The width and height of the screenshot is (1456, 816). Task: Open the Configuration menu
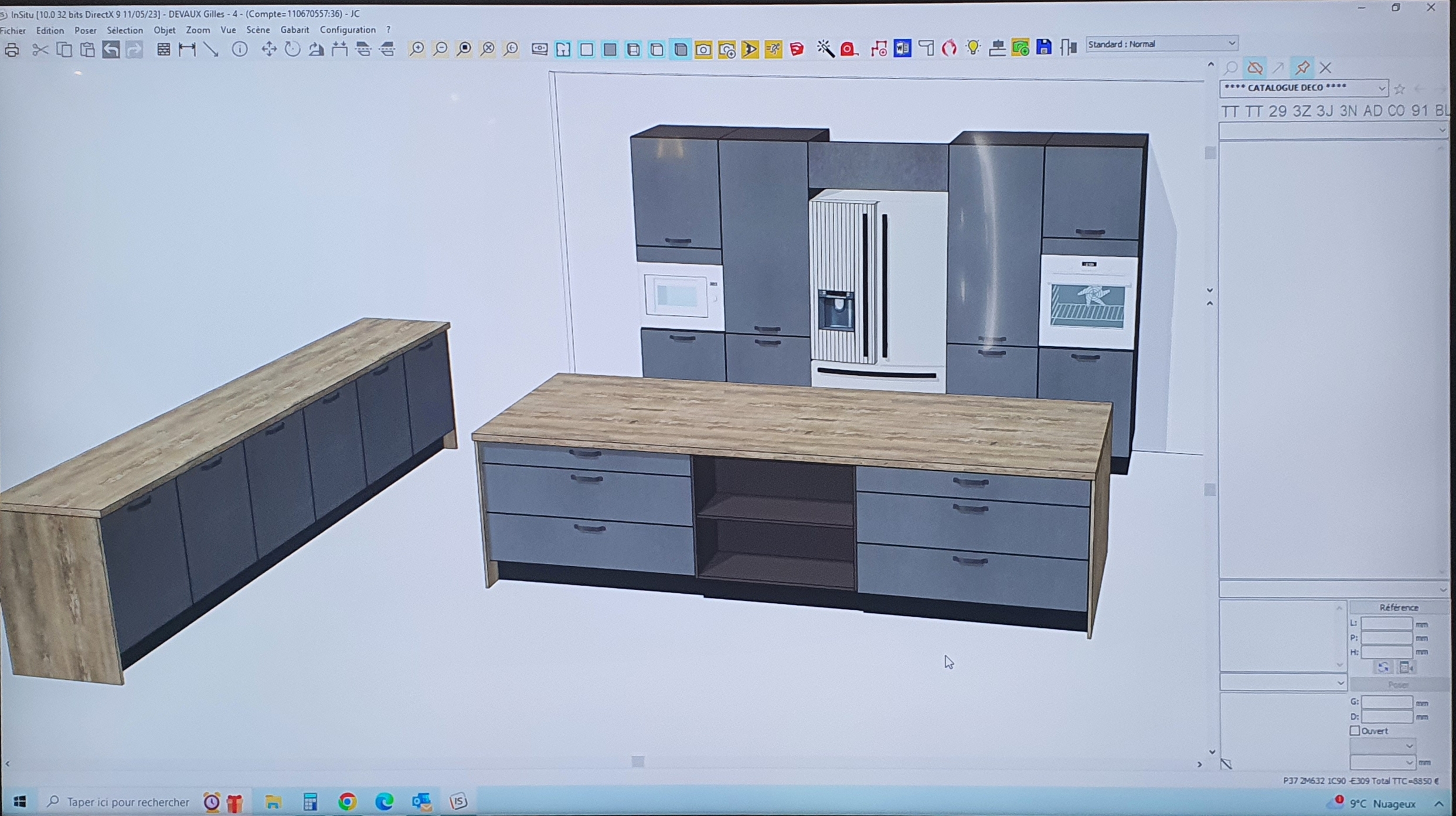tap(347, 30)
